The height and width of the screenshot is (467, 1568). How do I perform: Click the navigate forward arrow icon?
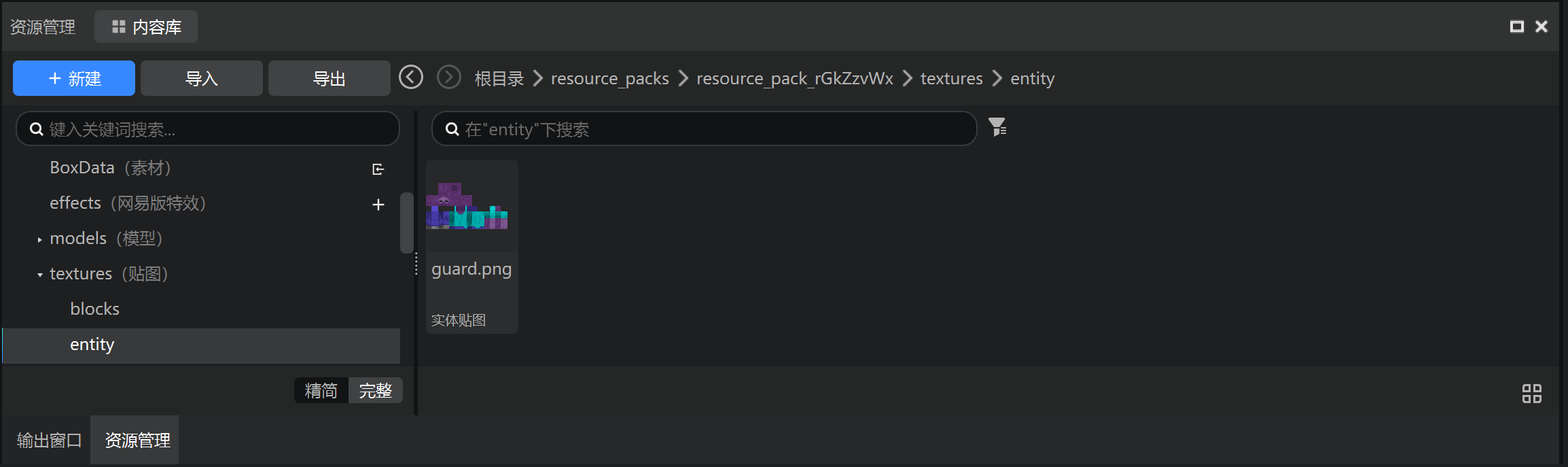[x=449, y=77]
